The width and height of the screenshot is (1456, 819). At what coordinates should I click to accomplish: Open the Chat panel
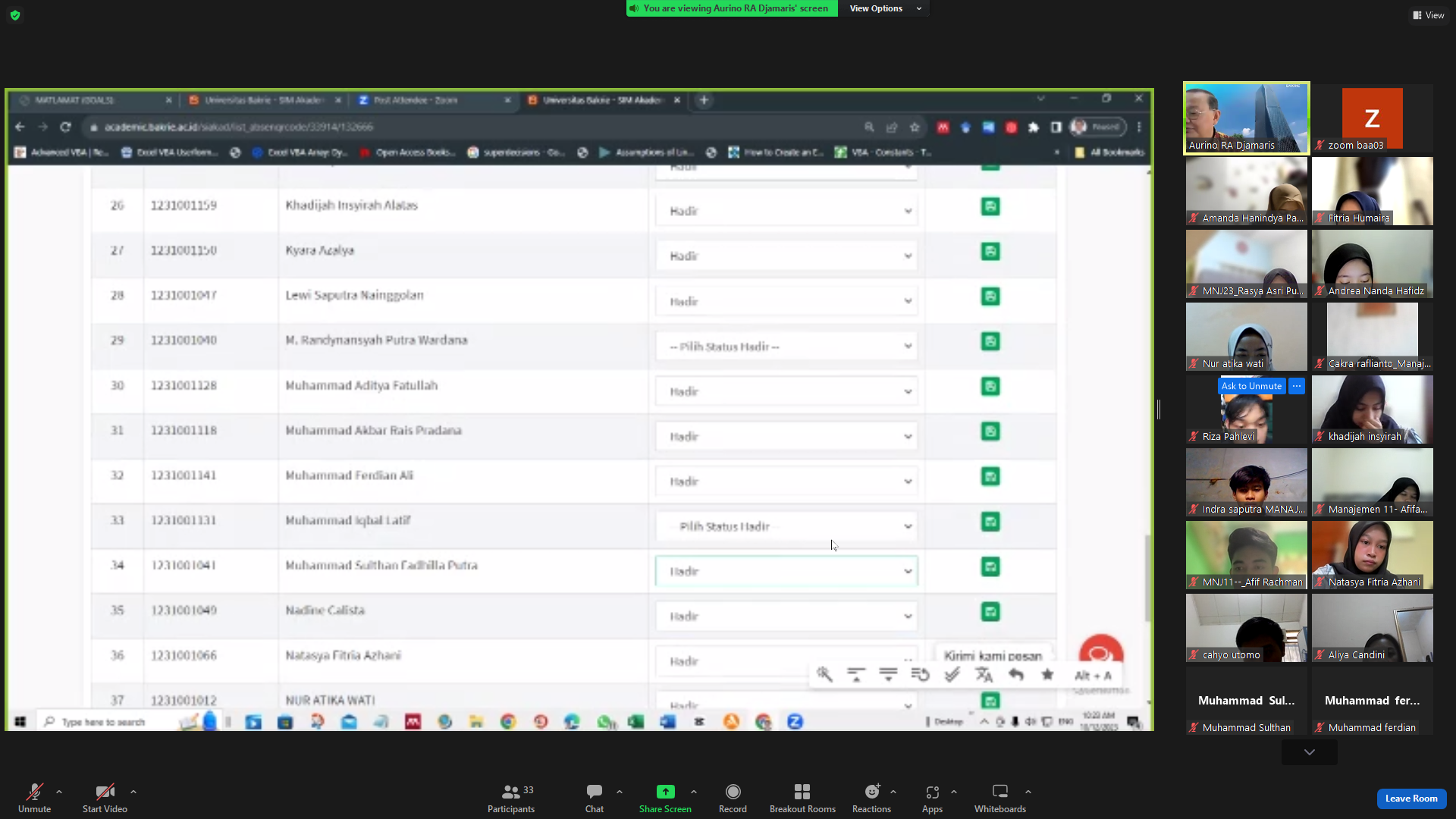[595, 798]
